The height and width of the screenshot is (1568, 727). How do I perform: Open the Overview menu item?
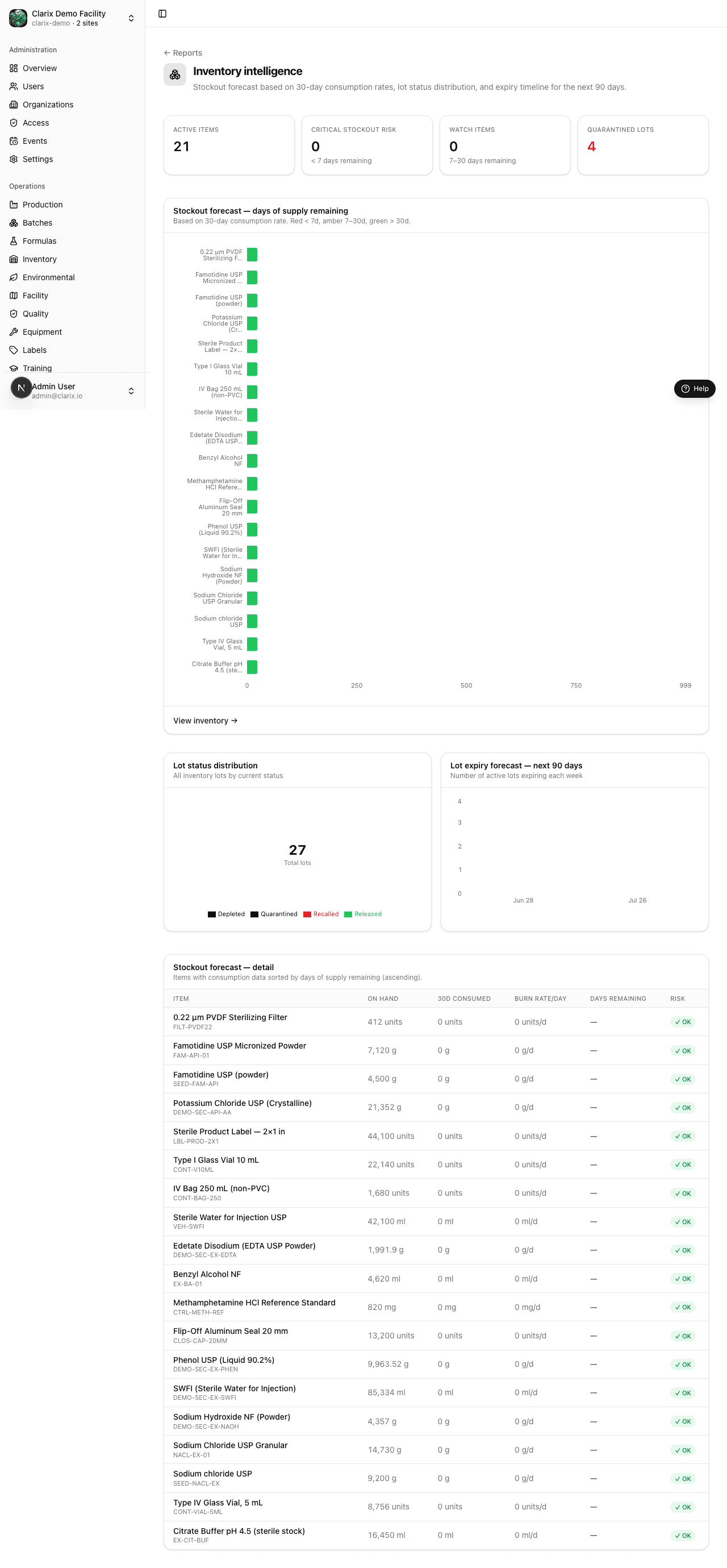tap(72, 68)
